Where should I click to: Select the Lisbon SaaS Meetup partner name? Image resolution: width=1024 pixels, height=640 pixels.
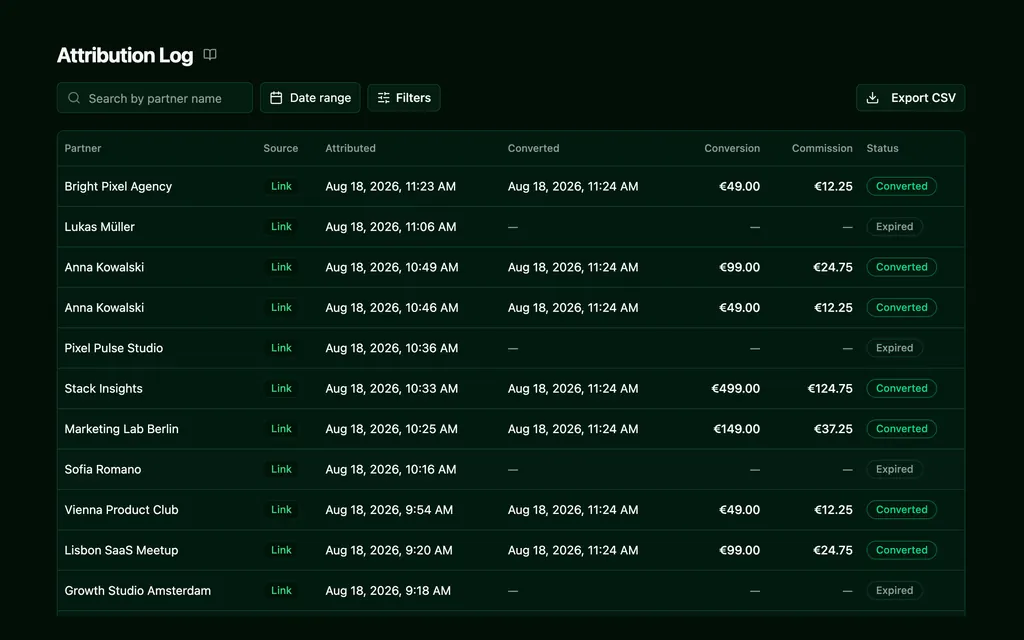[121, 551]
